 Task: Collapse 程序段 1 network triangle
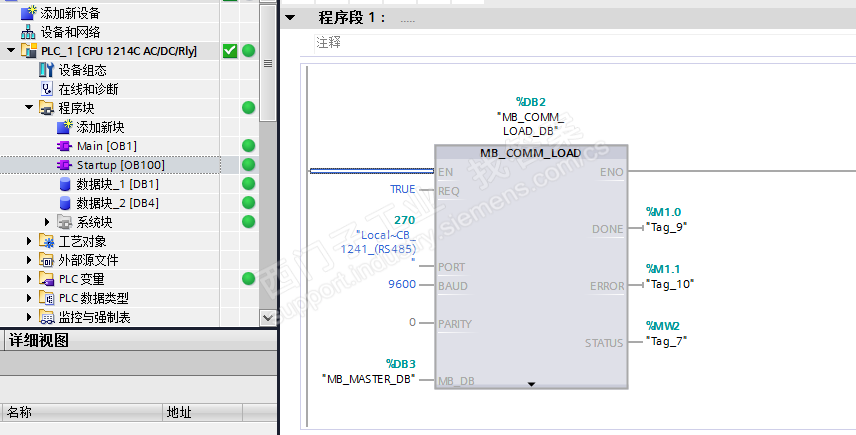290,18
